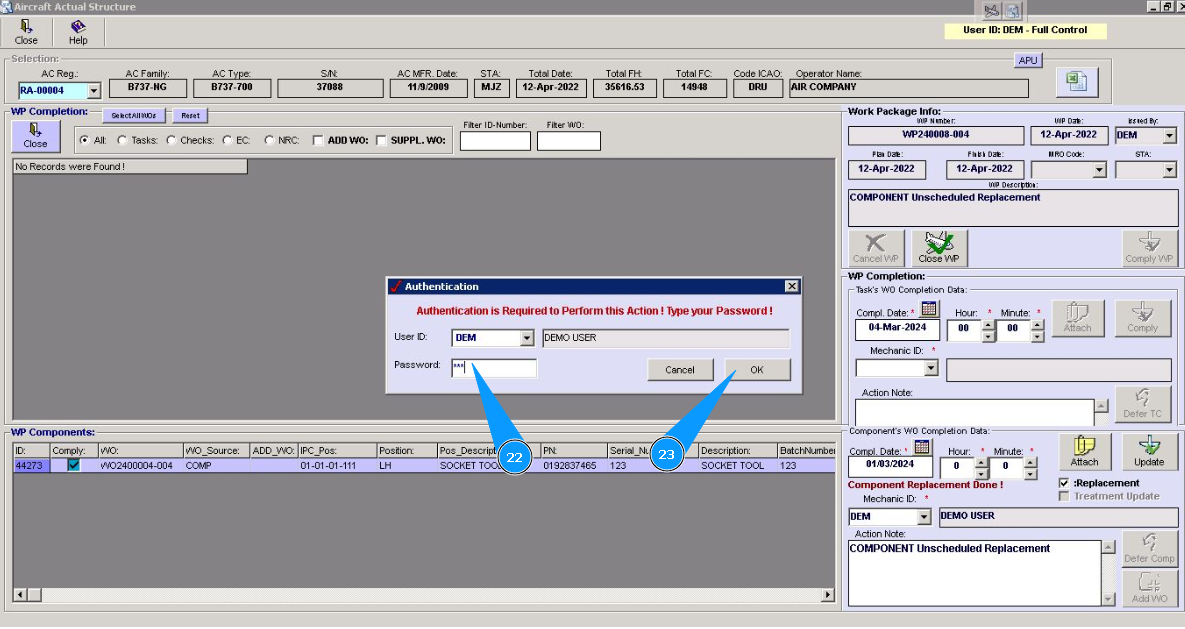This screenshot has height=629, width=1185.
Task: Select the EC radio button
Action: (x=227, y=140)
